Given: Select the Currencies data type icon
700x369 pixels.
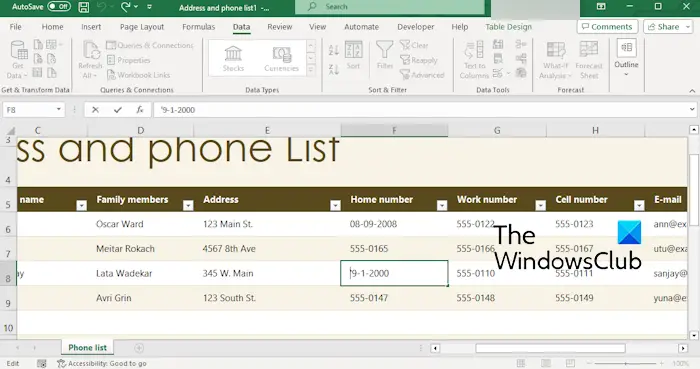Looking at the screenshot, I should pos(281,58).
